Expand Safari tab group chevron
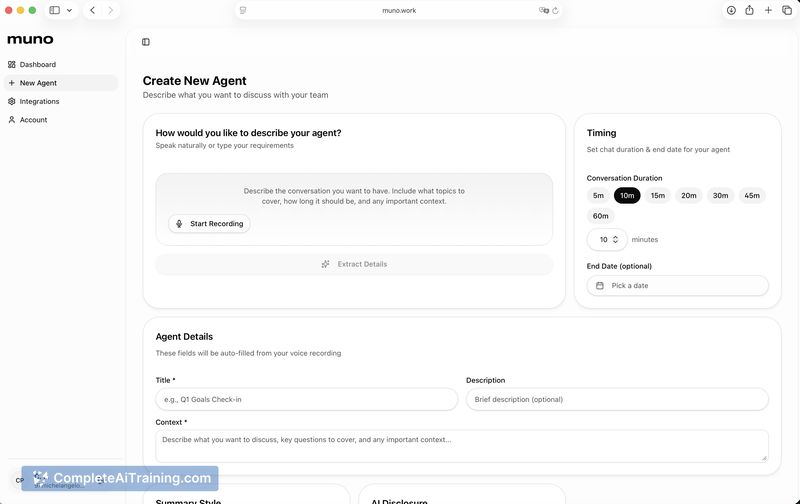Image resolution: width=800 pixels, height=504 pixels. (69, 10)
